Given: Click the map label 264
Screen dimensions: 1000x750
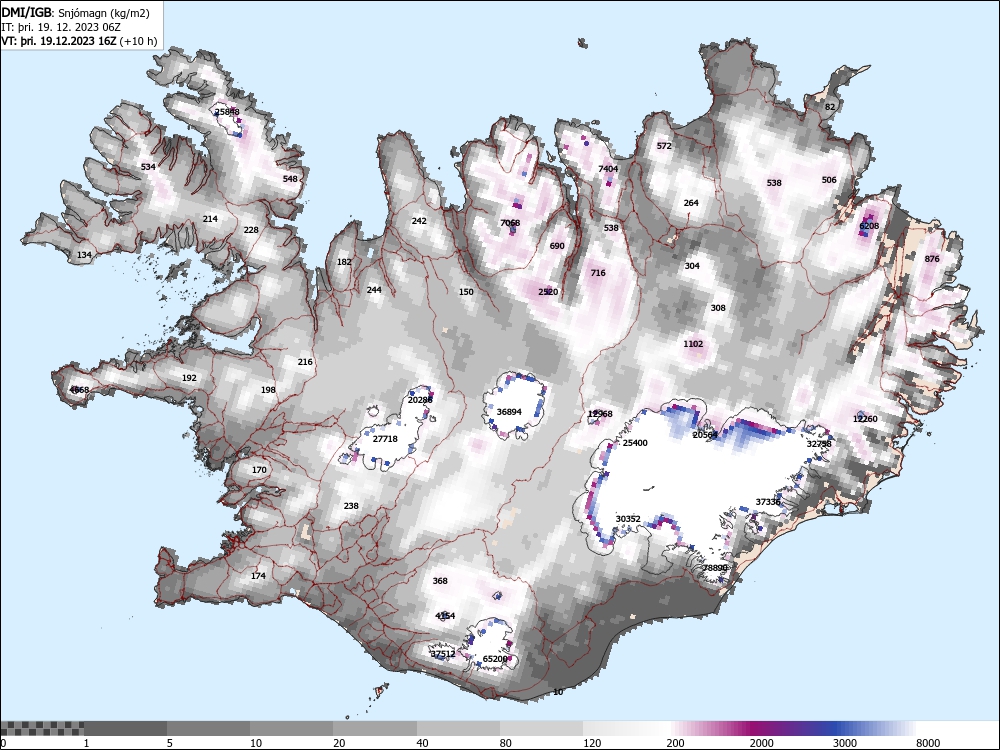Looking at the screenshot, I should pos(691,203).
